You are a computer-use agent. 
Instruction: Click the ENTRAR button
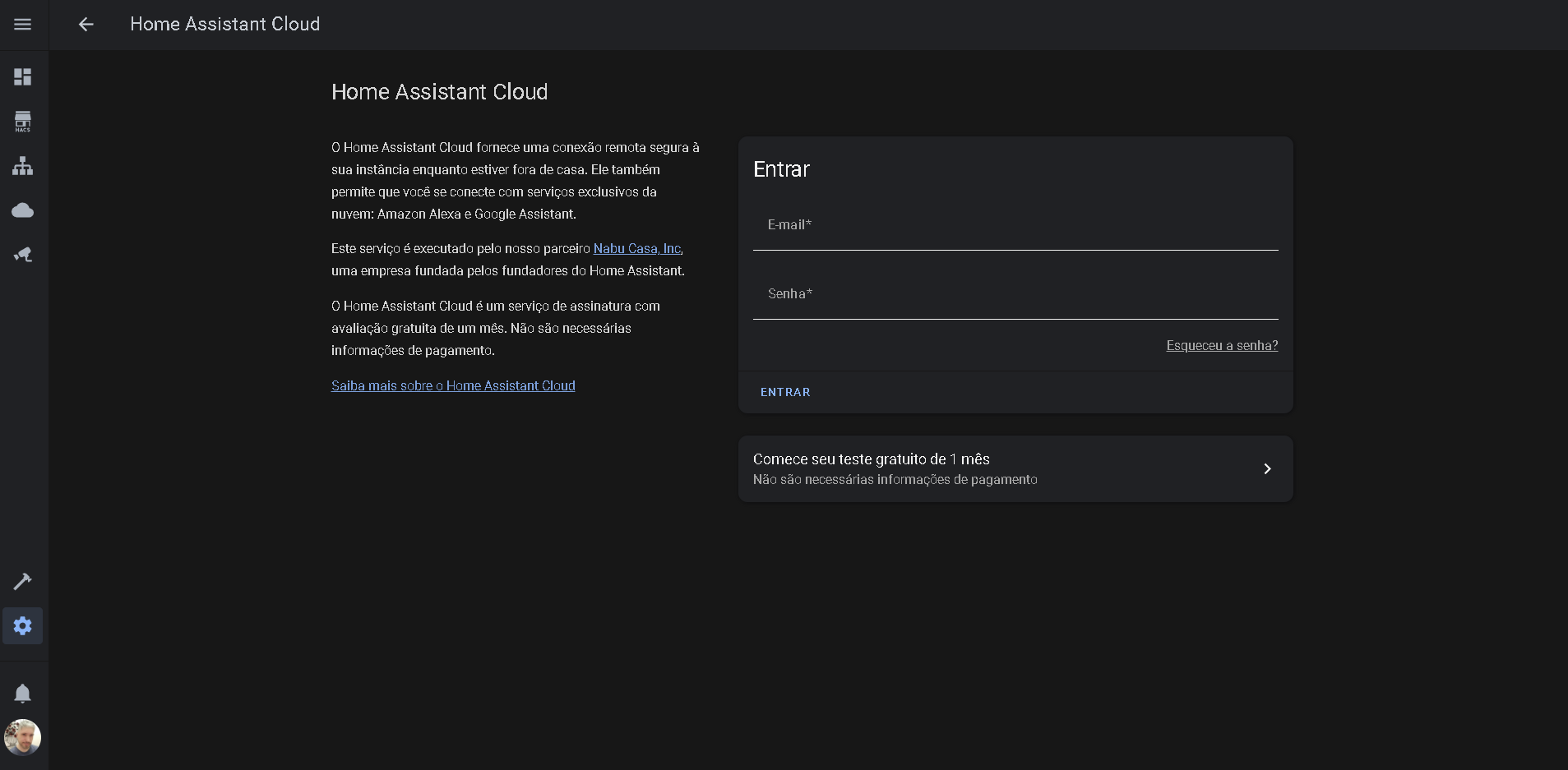point(785,393)
